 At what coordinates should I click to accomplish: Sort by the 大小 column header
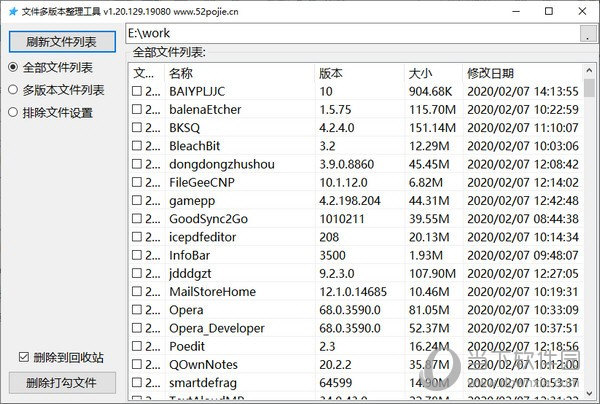[x=434, y=73]
